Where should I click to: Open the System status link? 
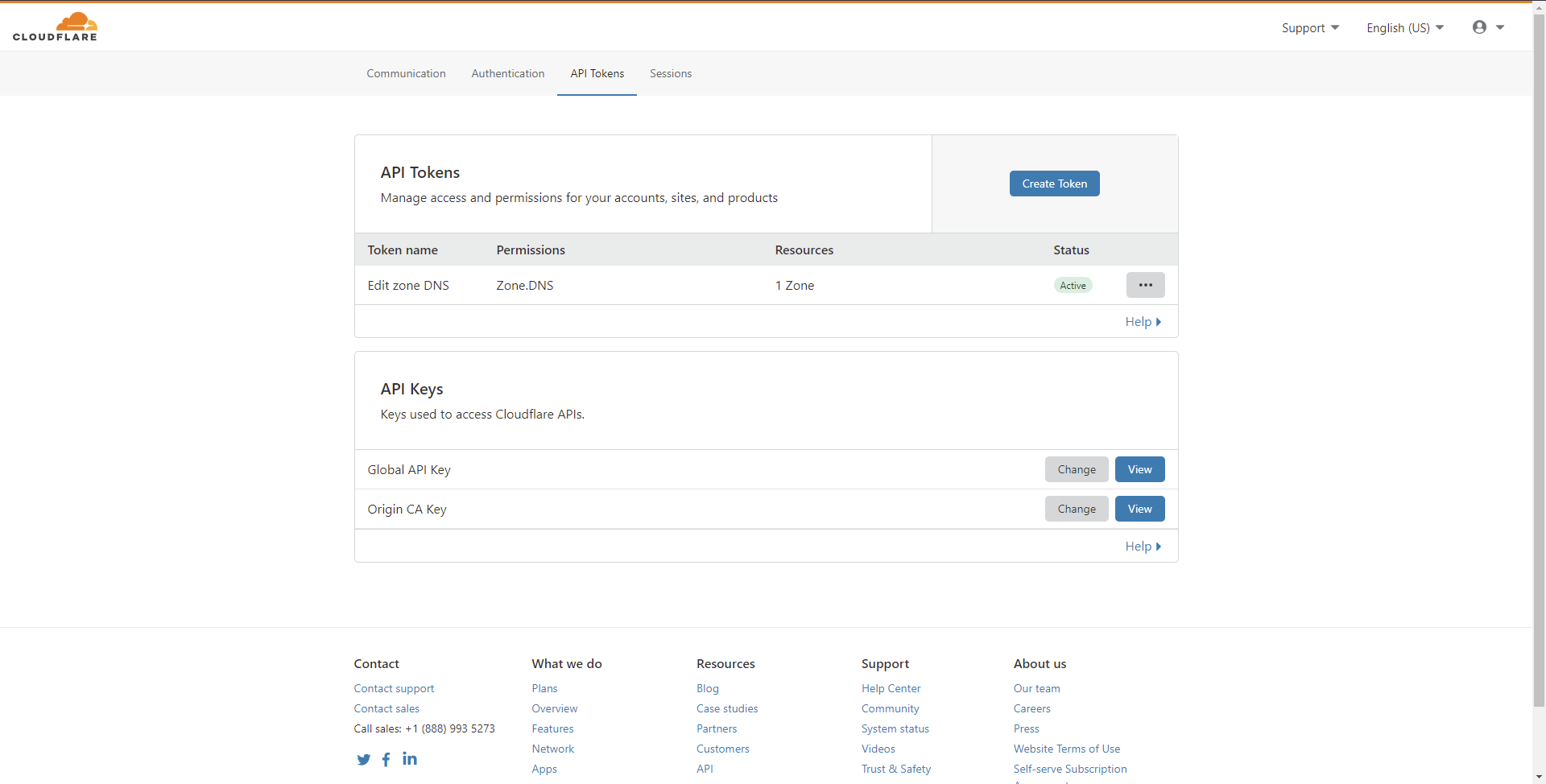[895, 728]
